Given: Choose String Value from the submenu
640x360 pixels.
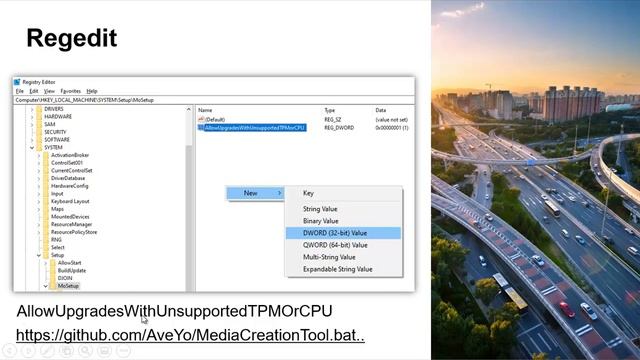Looking at the screenshot, I should click(x=344, y=209).
